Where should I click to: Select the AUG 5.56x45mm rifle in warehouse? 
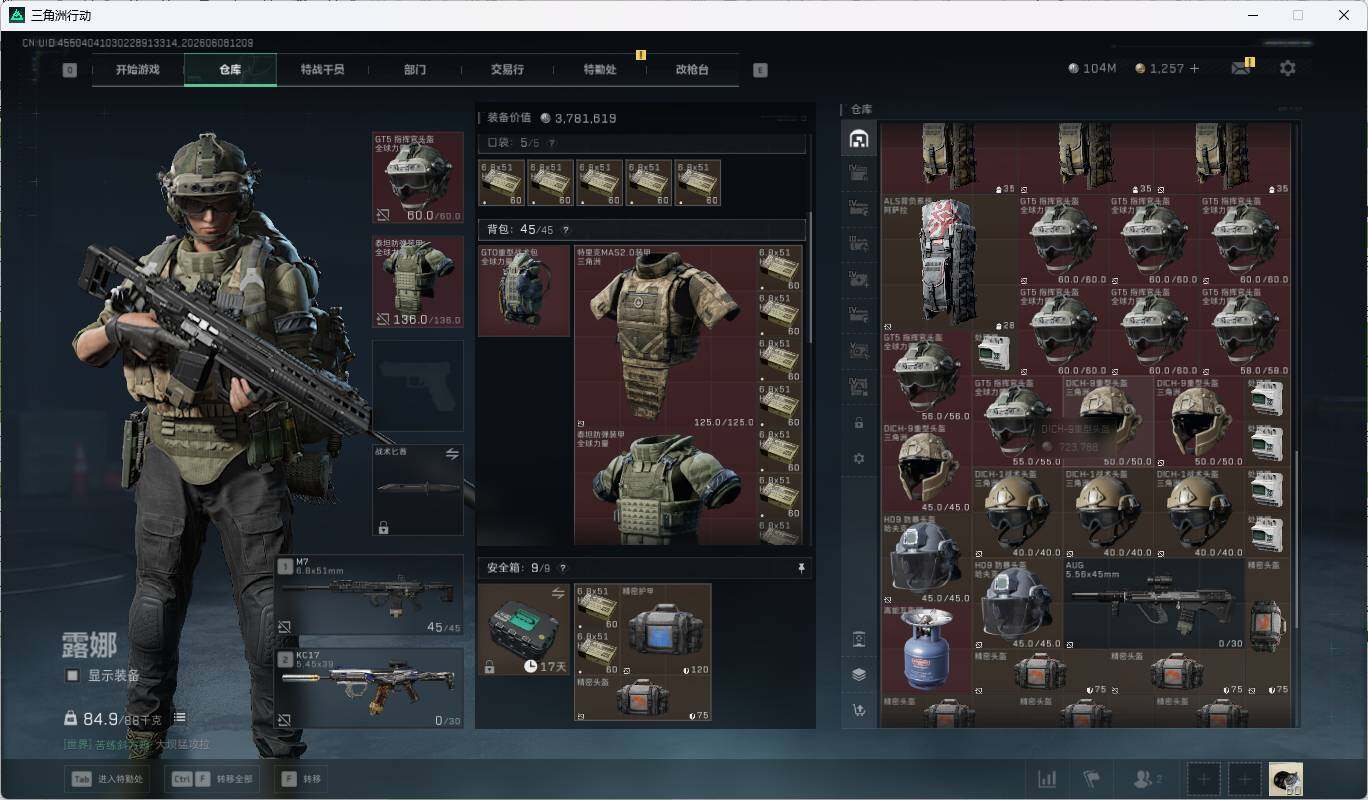[x=1153, y=604]
